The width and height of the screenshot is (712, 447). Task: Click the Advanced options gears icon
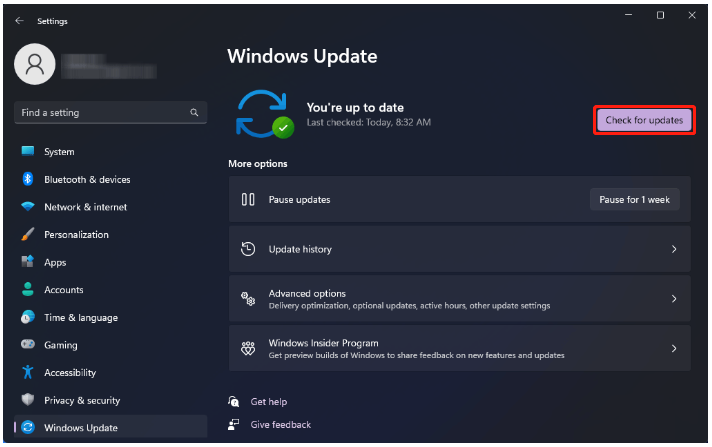point(248,298)
